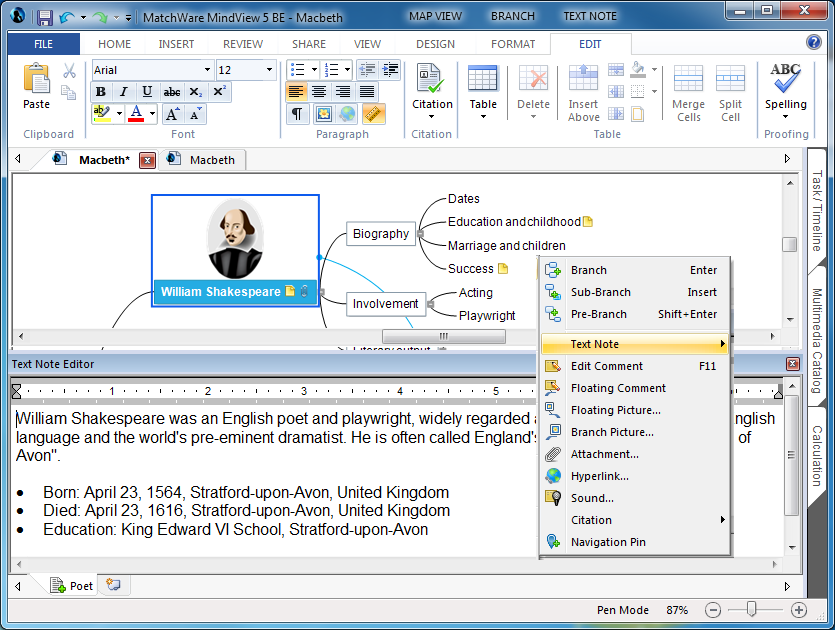The image size is (835, 630).
Task: Insert picture into text note
Action: coord(323,114)
